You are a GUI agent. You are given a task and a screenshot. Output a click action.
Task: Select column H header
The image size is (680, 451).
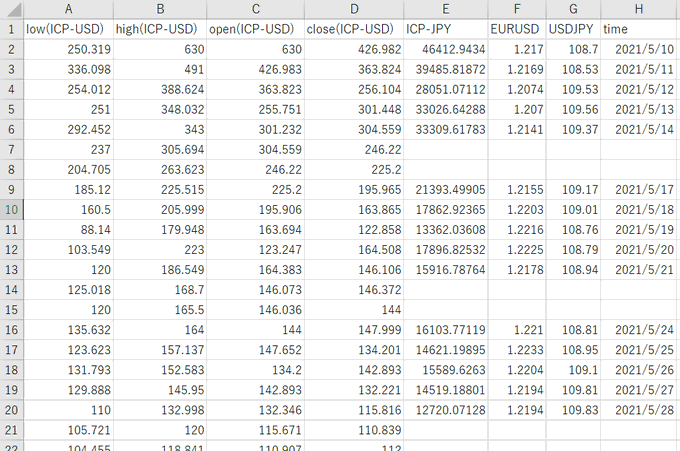pos(640,9)
